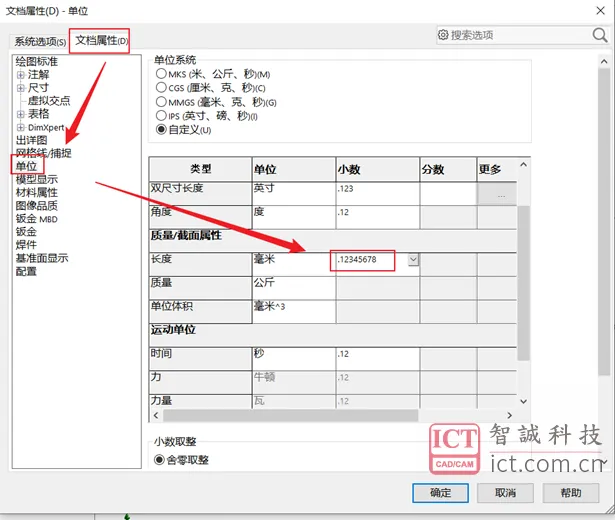Select 单位 in the tree
The image size is (615, 520).
[26, 166]
